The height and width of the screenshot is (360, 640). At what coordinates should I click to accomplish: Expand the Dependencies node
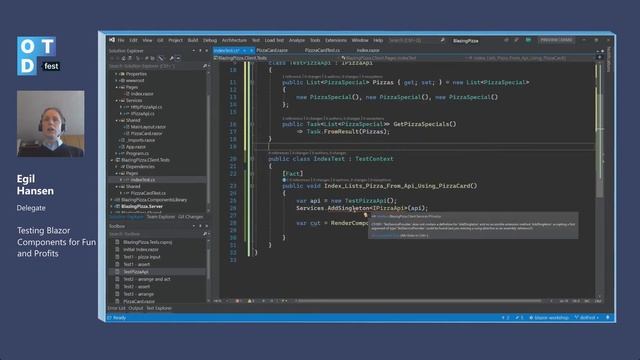click(x=116, y=167)
